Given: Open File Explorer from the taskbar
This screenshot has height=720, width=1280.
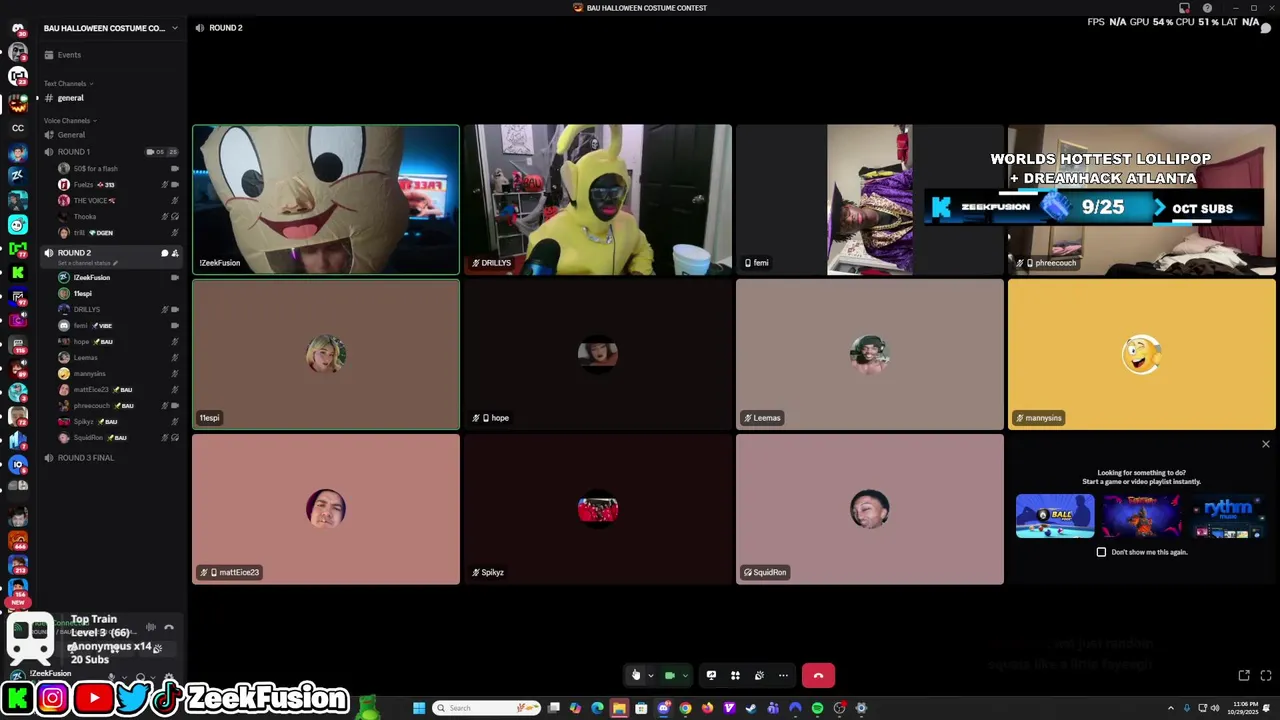Looking at the screenshot, I should pos(619,708).
